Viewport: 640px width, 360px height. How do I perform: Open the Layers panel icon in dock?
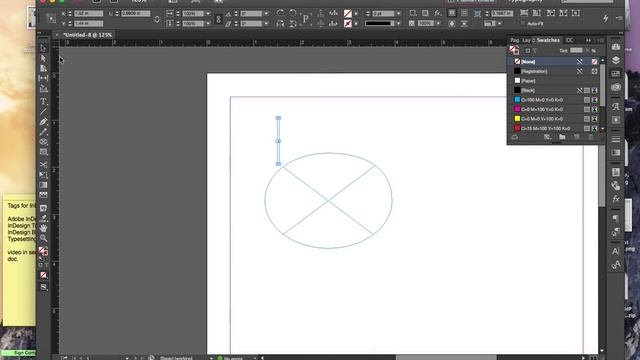click(616, 60)
